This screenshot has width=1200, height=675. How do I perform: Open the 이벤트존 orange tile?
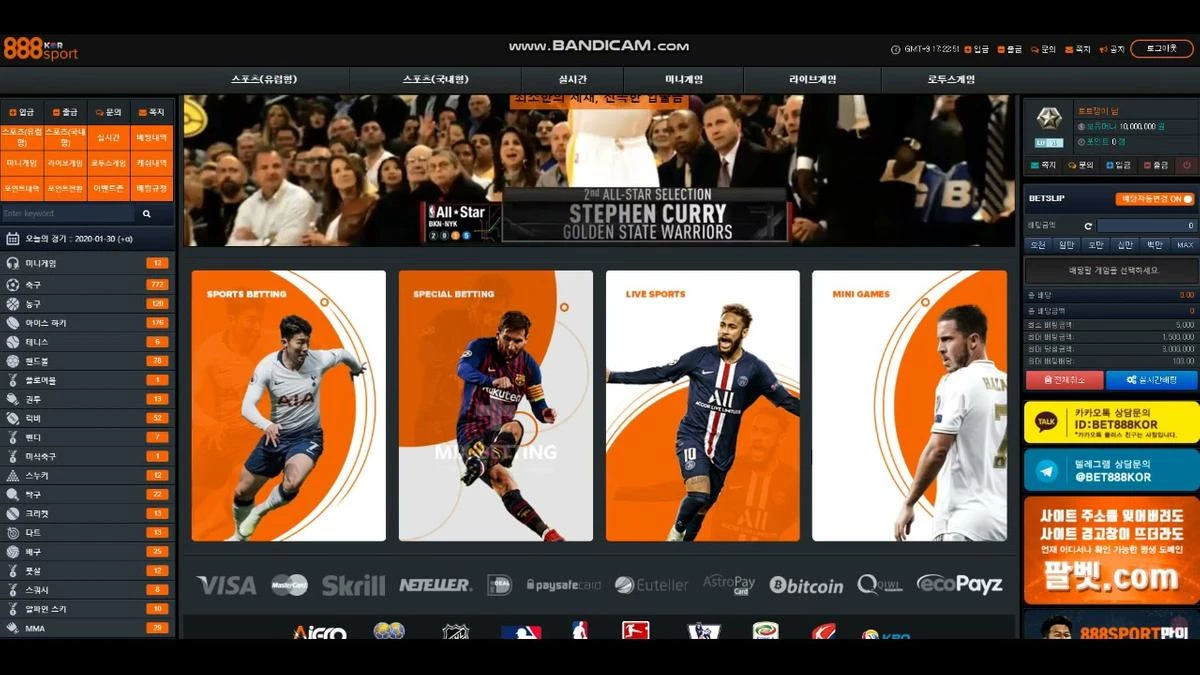[109, 188]
